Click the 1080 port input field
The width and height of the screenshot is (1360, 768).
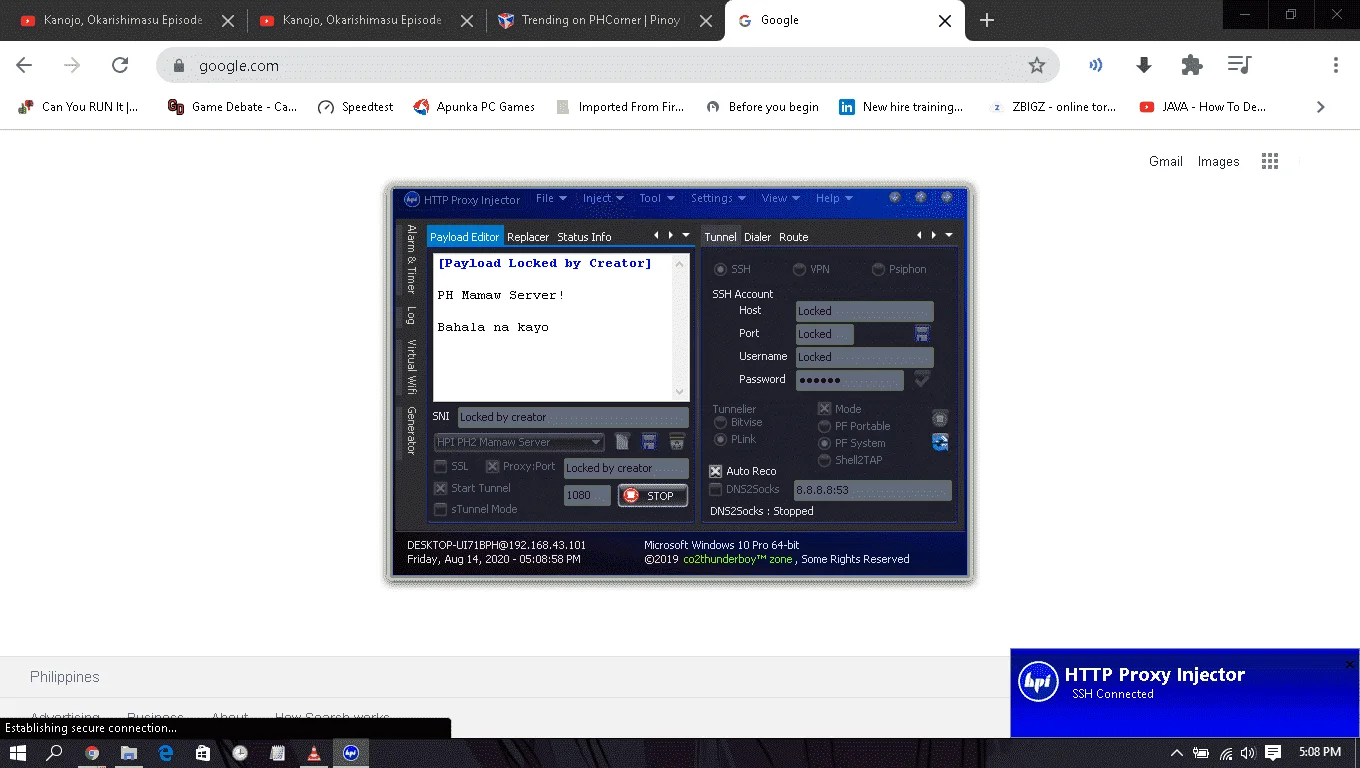(x=587, y=495)
